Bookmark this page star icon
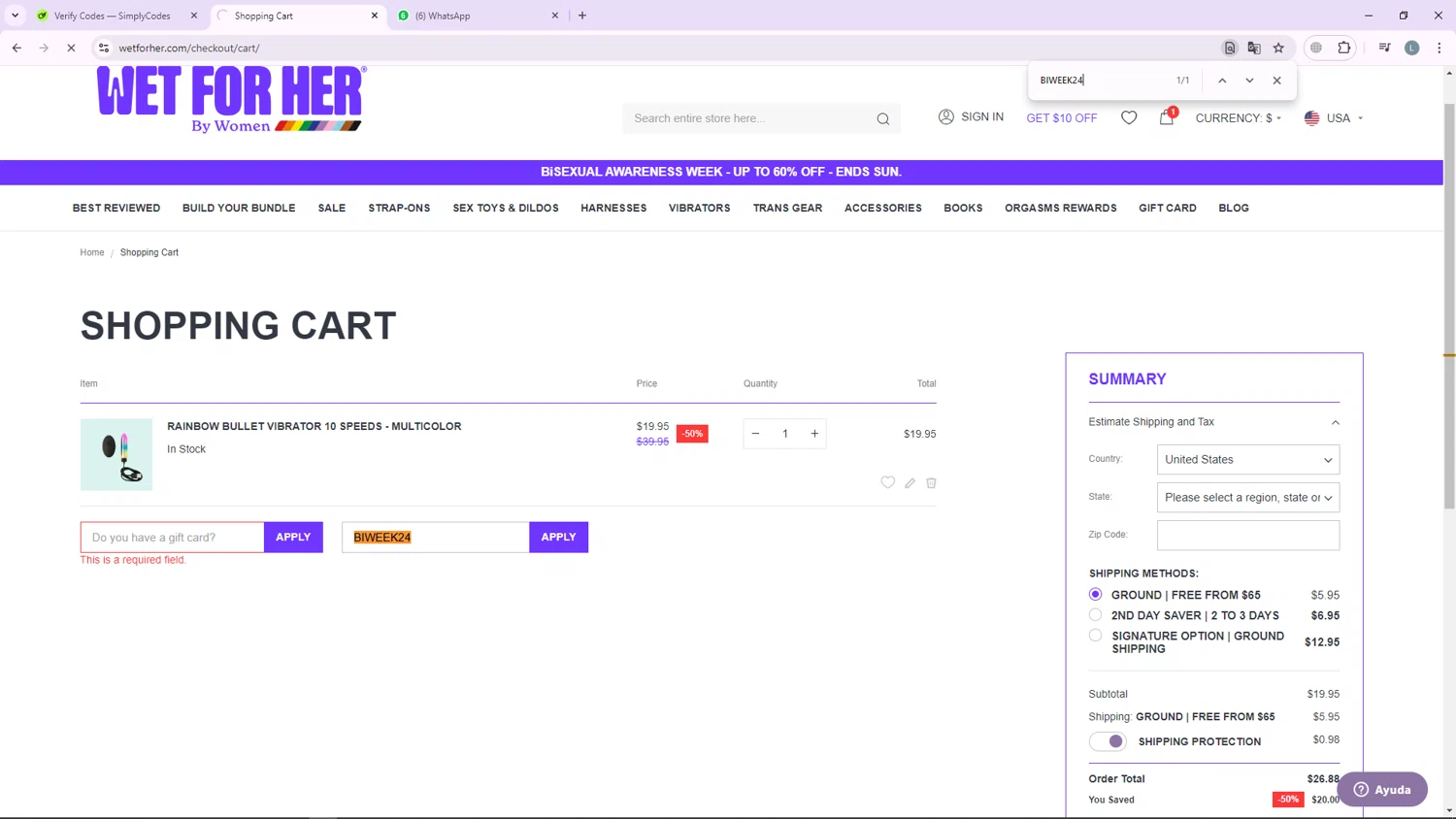Image resolution: width=1456 pixels, height=819 pixels. click(x=1278, y=48)
